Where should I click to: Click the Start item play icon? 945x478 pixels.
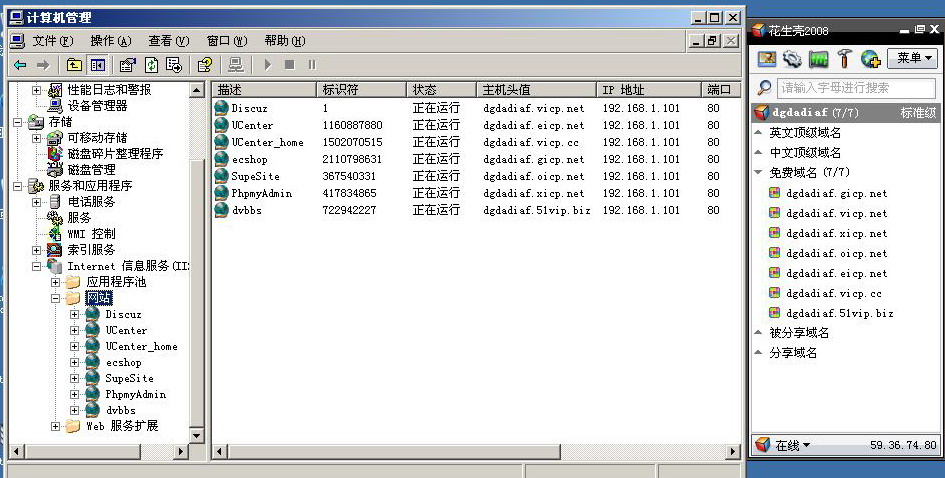click(268, 64)
